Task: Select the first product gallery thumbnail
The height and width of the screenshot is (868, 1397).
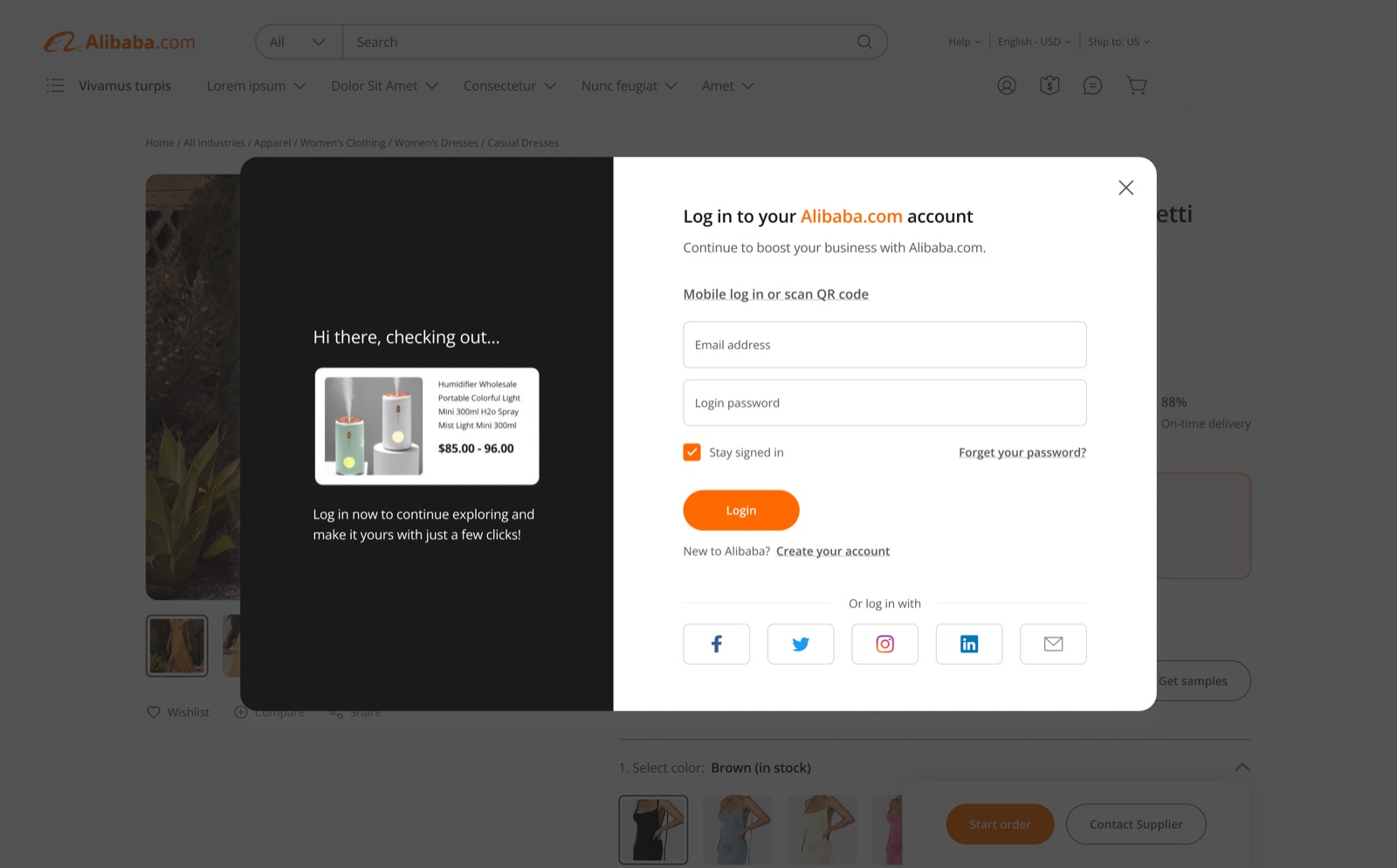Action: [177, 646]
